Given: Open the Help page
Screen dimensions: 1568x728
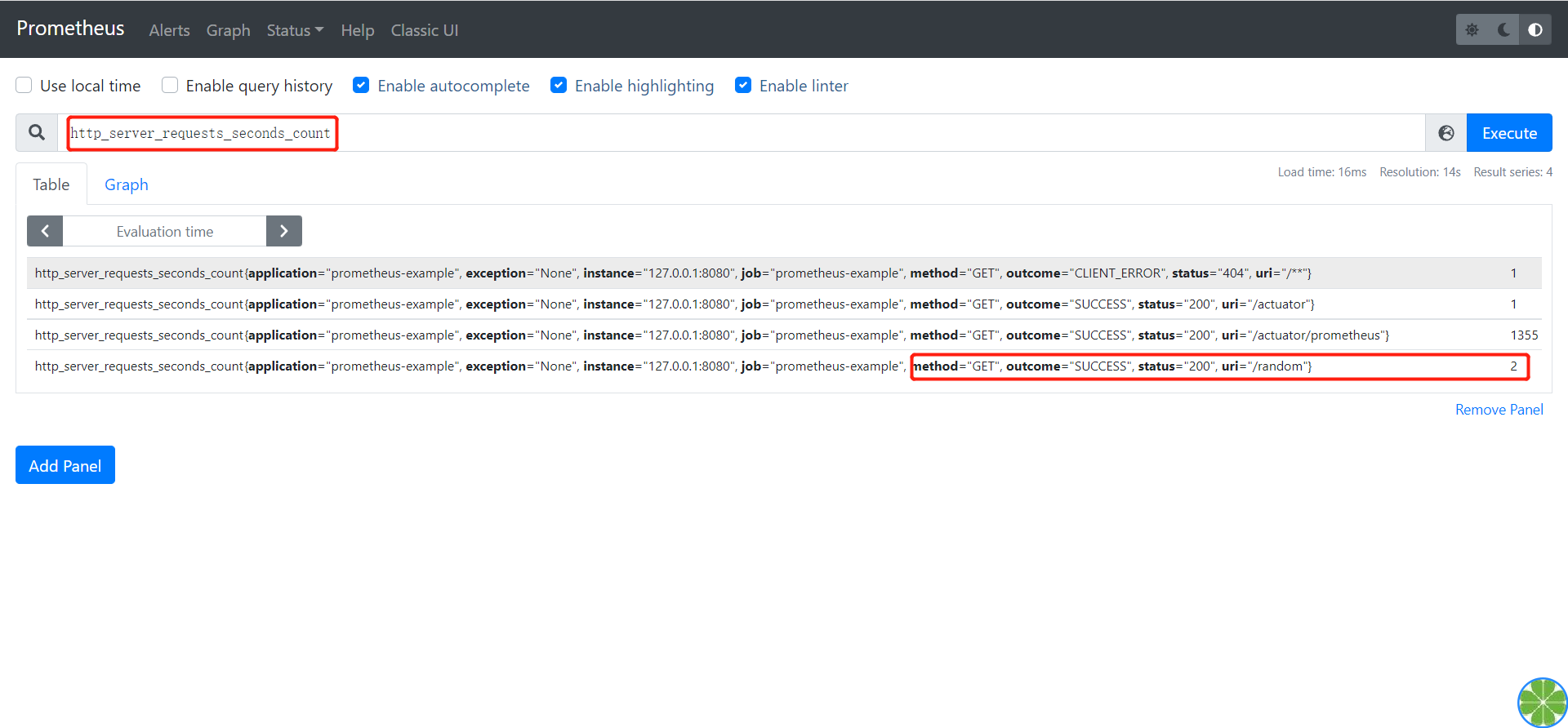Looking at the screenshot, I should tap(358, 30).
